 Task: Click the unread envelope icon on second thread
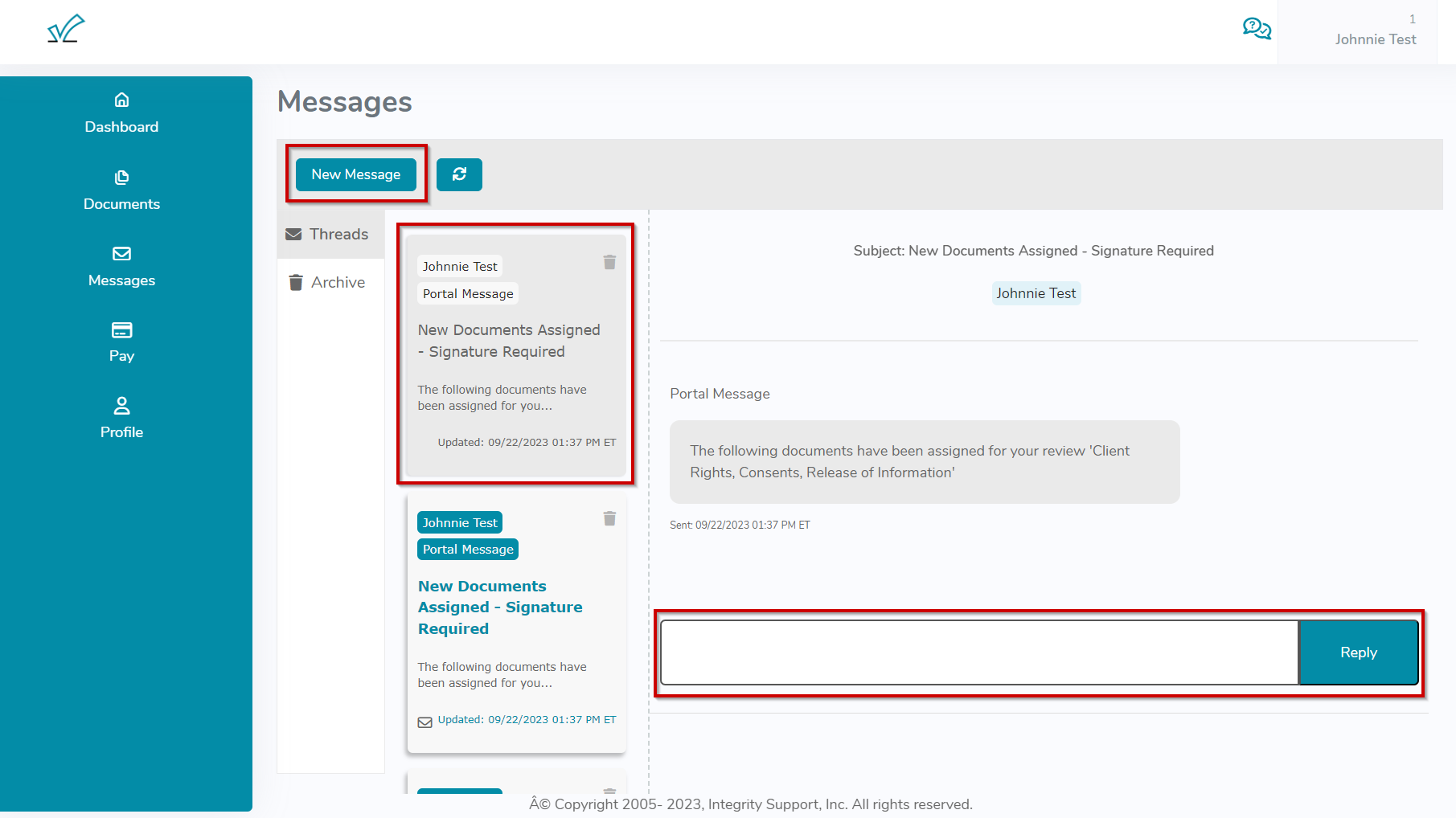[x=424, y=722]
